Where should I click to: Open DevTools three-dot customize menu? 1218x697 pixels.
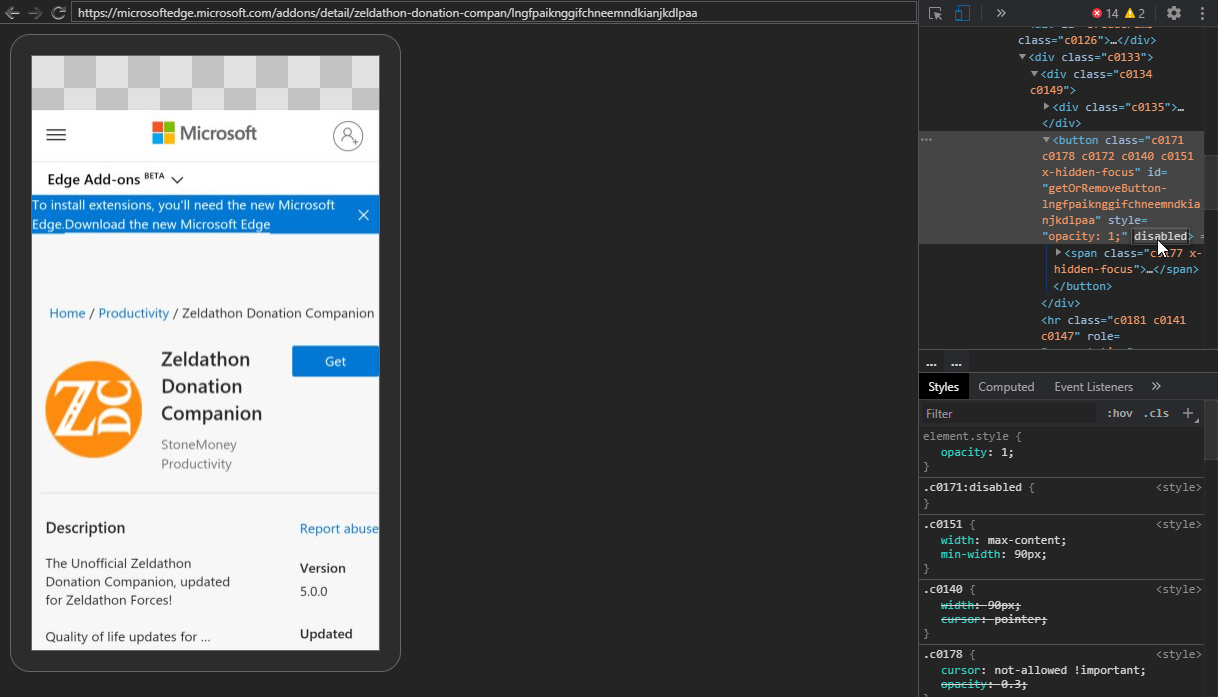1202,13
